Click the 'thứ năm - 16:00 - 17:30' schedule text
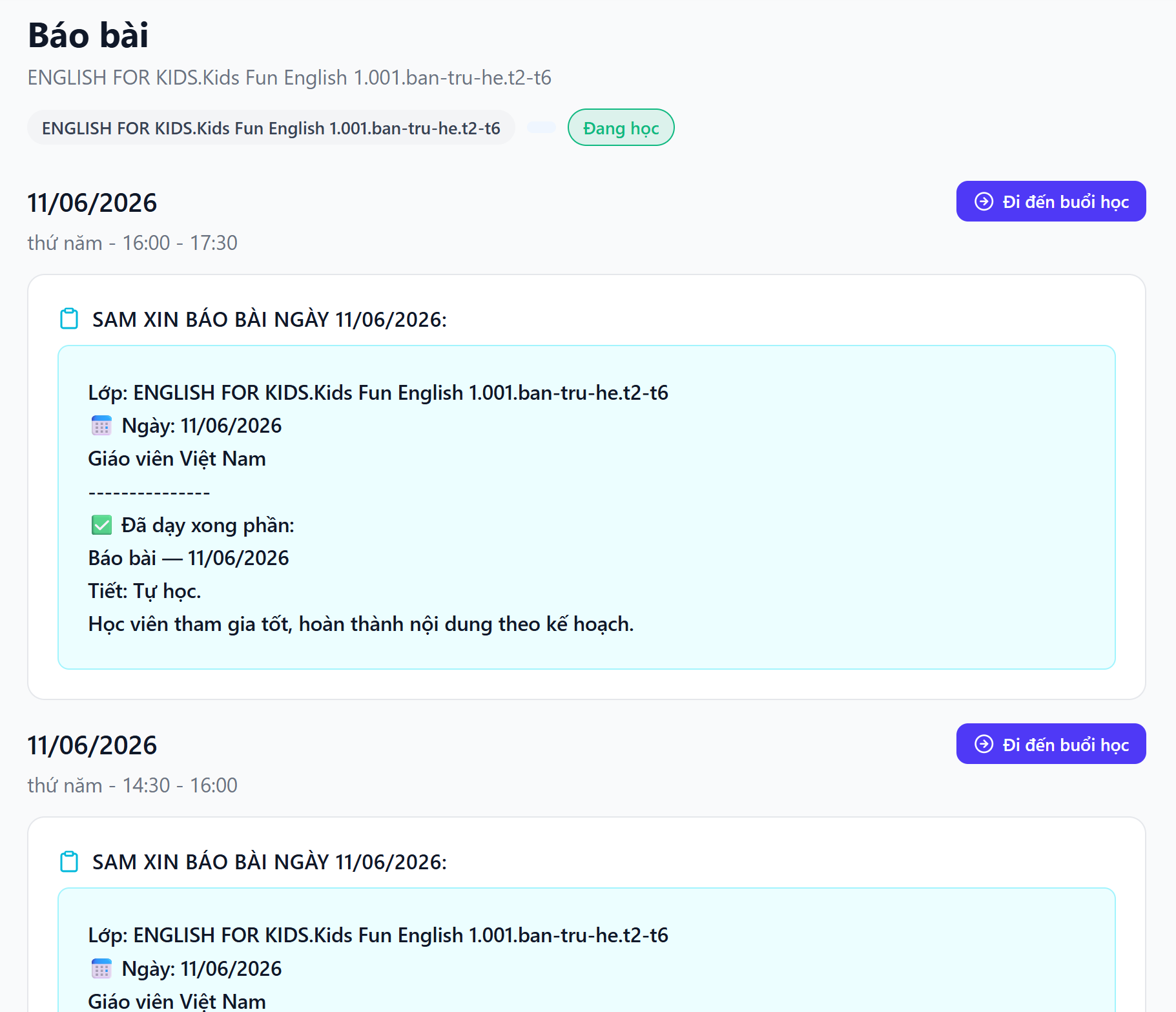1176x1012 pixels. pyautogui.click(x=132, y=243)
